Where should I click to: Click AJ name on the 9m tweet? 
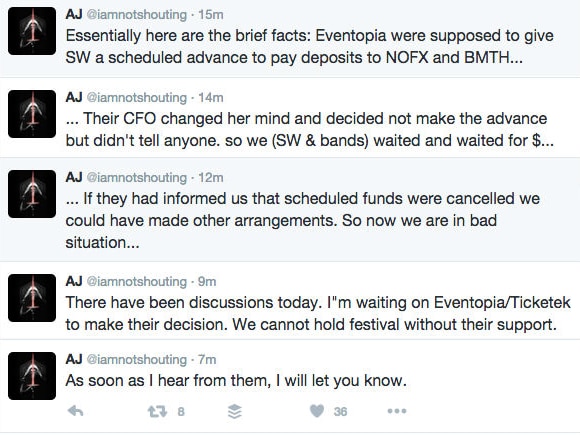click(x=74, y=281)
